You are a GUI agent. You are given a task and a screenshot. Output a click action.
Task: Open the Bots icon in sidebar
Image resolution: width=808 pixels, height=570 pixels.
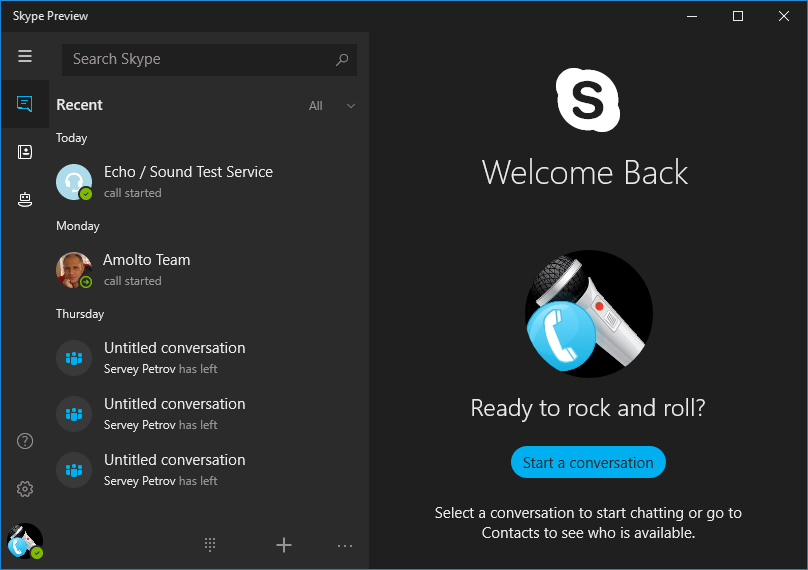point(25,199)
